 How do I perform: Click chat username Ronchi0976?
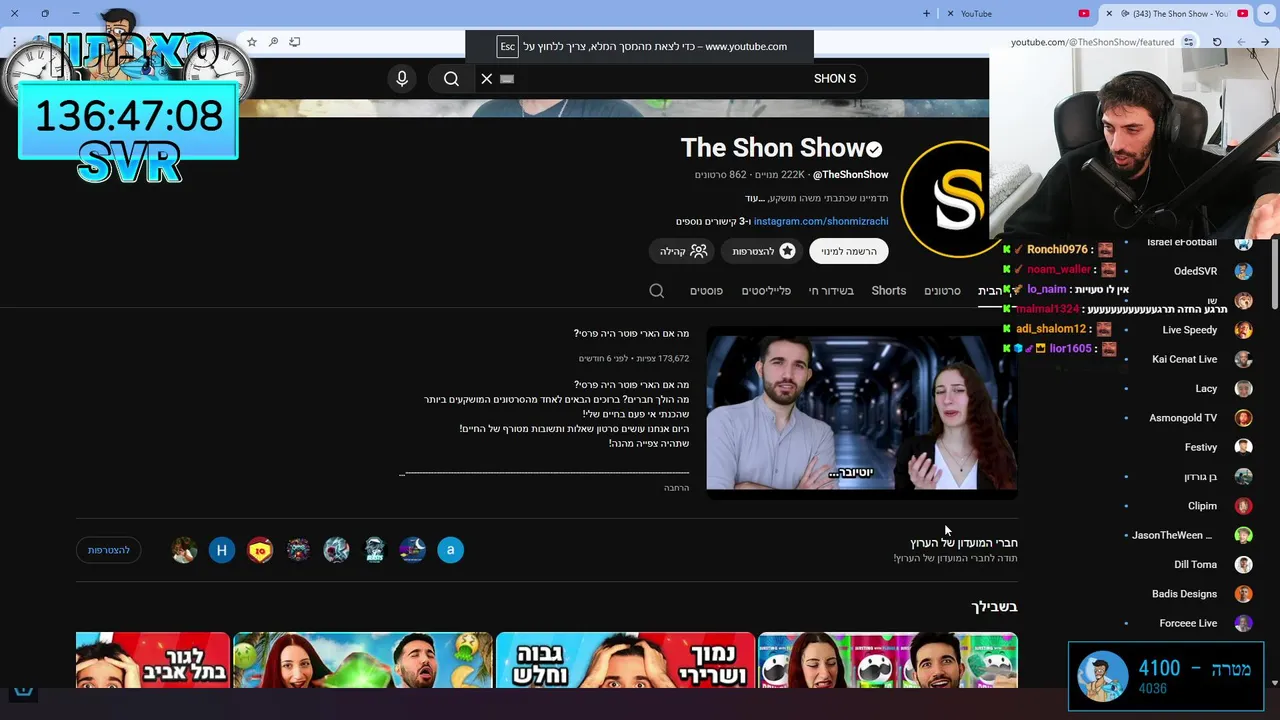(x=1057, y=249)
